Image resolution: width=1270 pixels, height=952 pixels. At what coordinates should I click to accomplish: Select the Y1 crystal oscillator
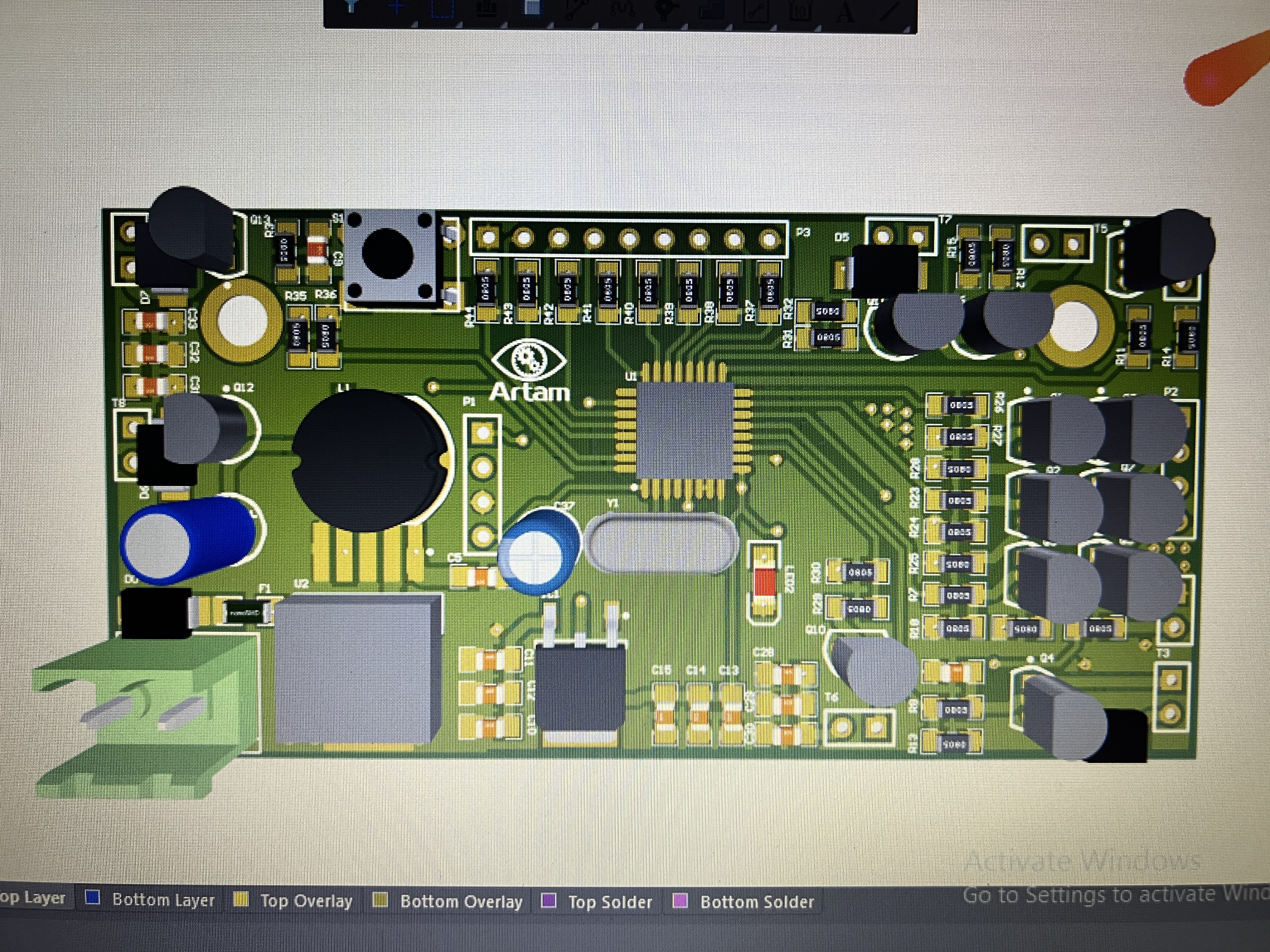[x=662, y=542]
